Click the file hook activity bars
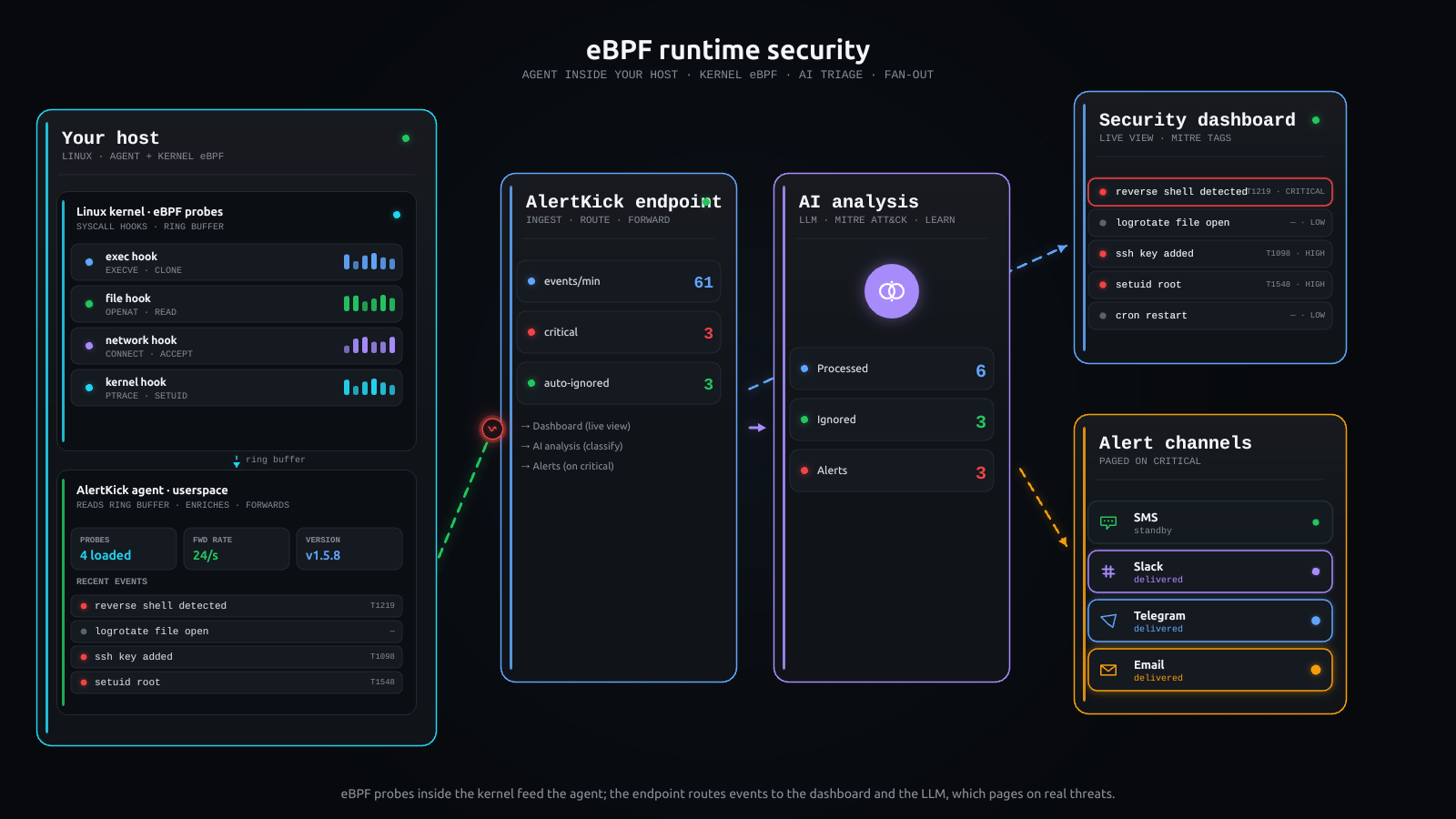Image resolution: width=1456 pixels, height=819 pixels. tap(369, 304)
